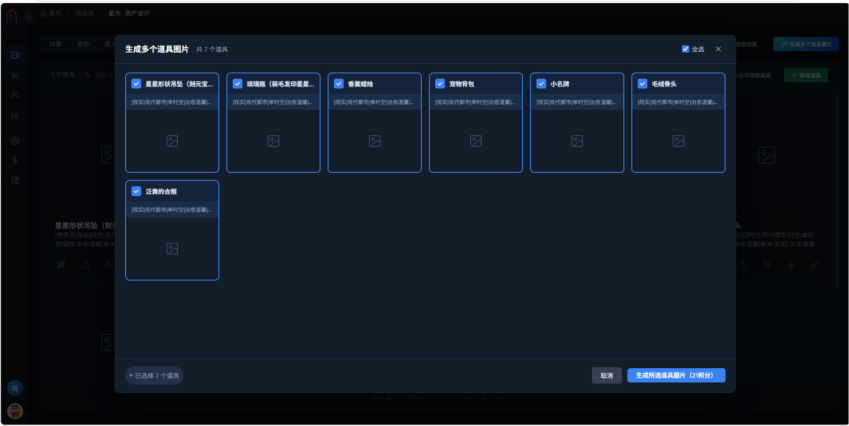Click description tags under 泛黄的合照 title

coord(172,209)
